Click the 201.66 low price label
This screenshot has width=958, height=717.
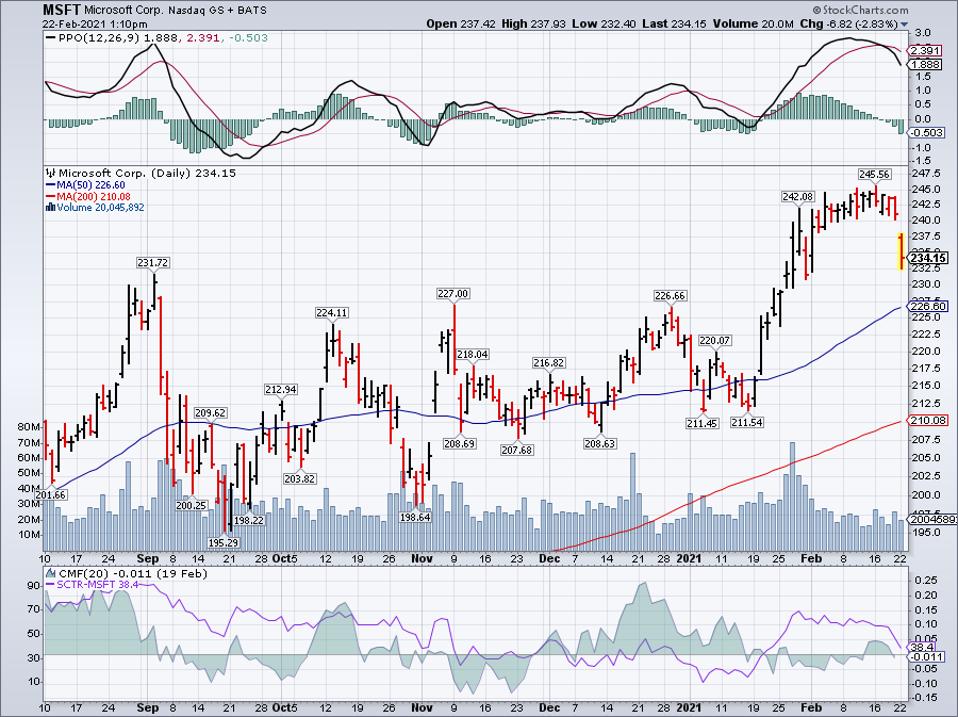coord(51,495)
